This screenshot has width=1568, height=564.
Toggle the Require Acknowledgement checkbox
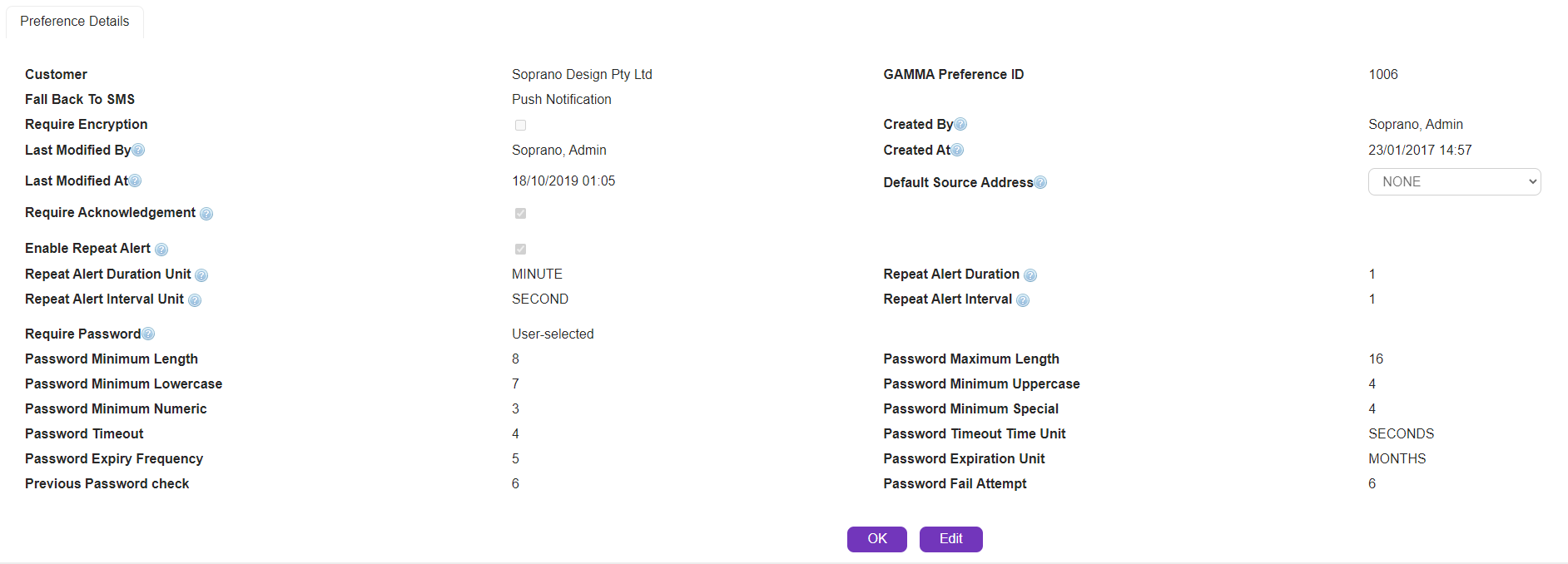click(x=520, y=214)
